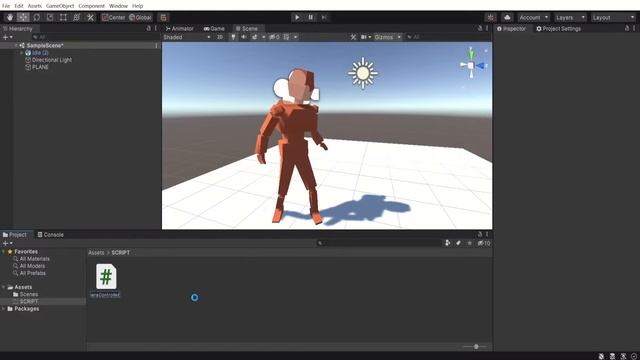Toggle scene lighting bulb icon
Image resolution: width=640 pixels, height=360 pixels.
(x=233, y=37)
